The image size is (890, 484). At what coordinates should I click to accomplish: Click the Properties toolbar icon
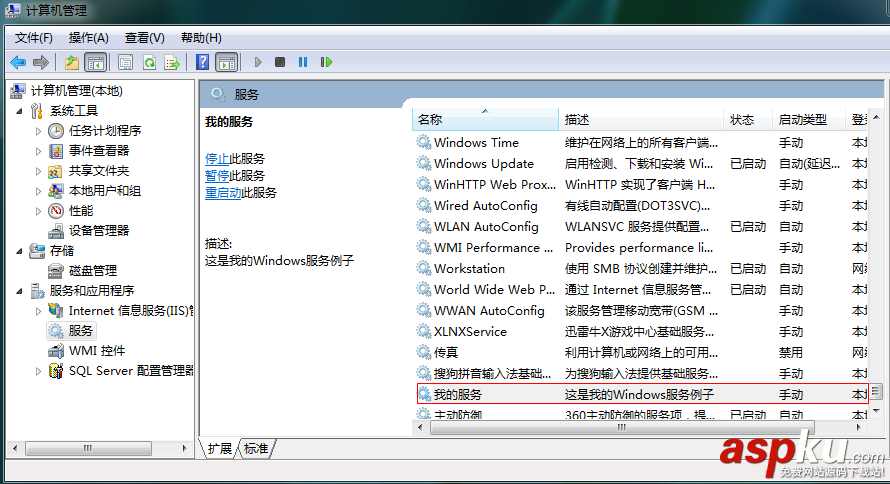pos(125,62)
